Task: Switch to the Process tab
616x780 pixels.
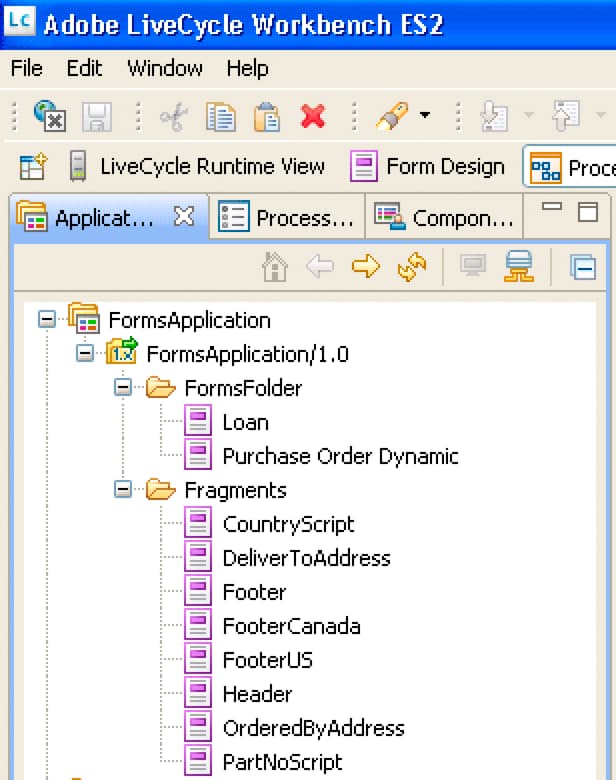Action: coord(287,217)
